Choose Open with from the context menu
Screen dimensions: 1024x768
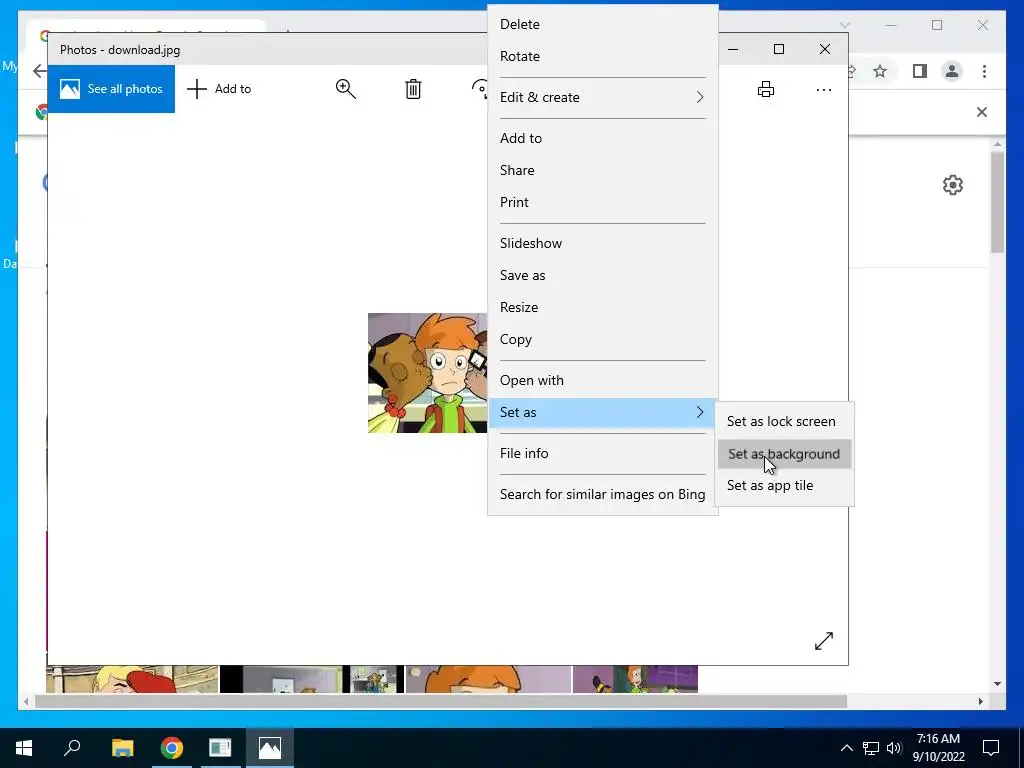pyautogui.click(x=602, y=380)
